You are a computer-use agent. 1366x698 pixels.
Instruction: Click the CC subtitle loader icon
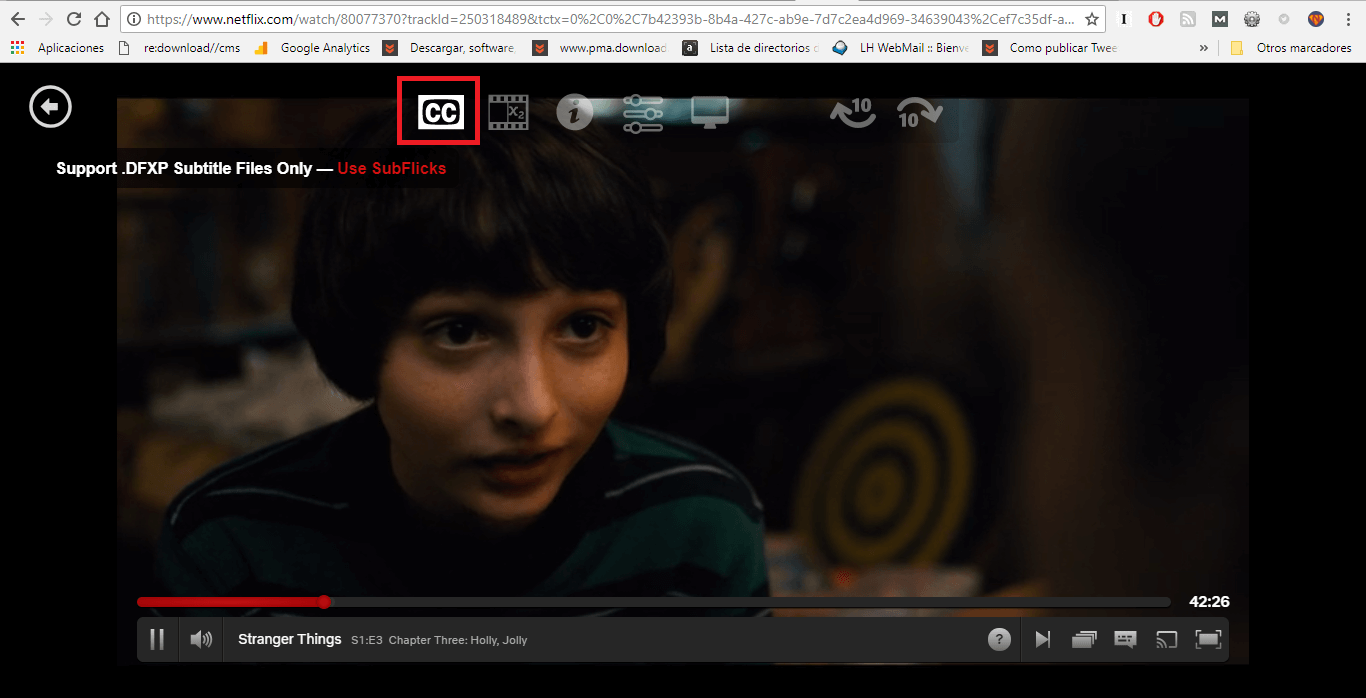[x=440, y=112]
